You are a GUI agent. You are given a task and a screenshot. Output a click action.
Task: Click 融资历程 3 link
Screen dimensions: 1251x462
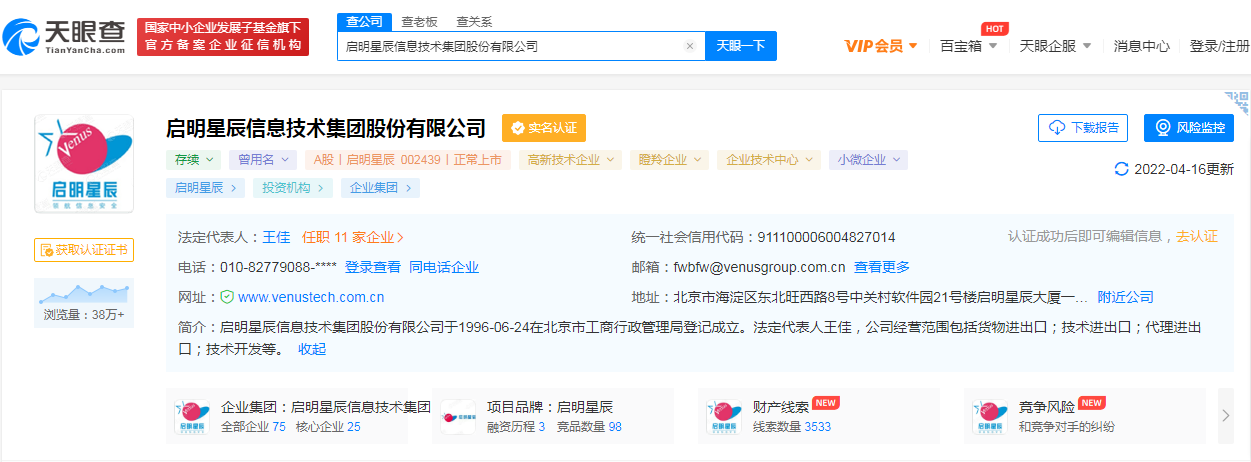click(516, 426)
